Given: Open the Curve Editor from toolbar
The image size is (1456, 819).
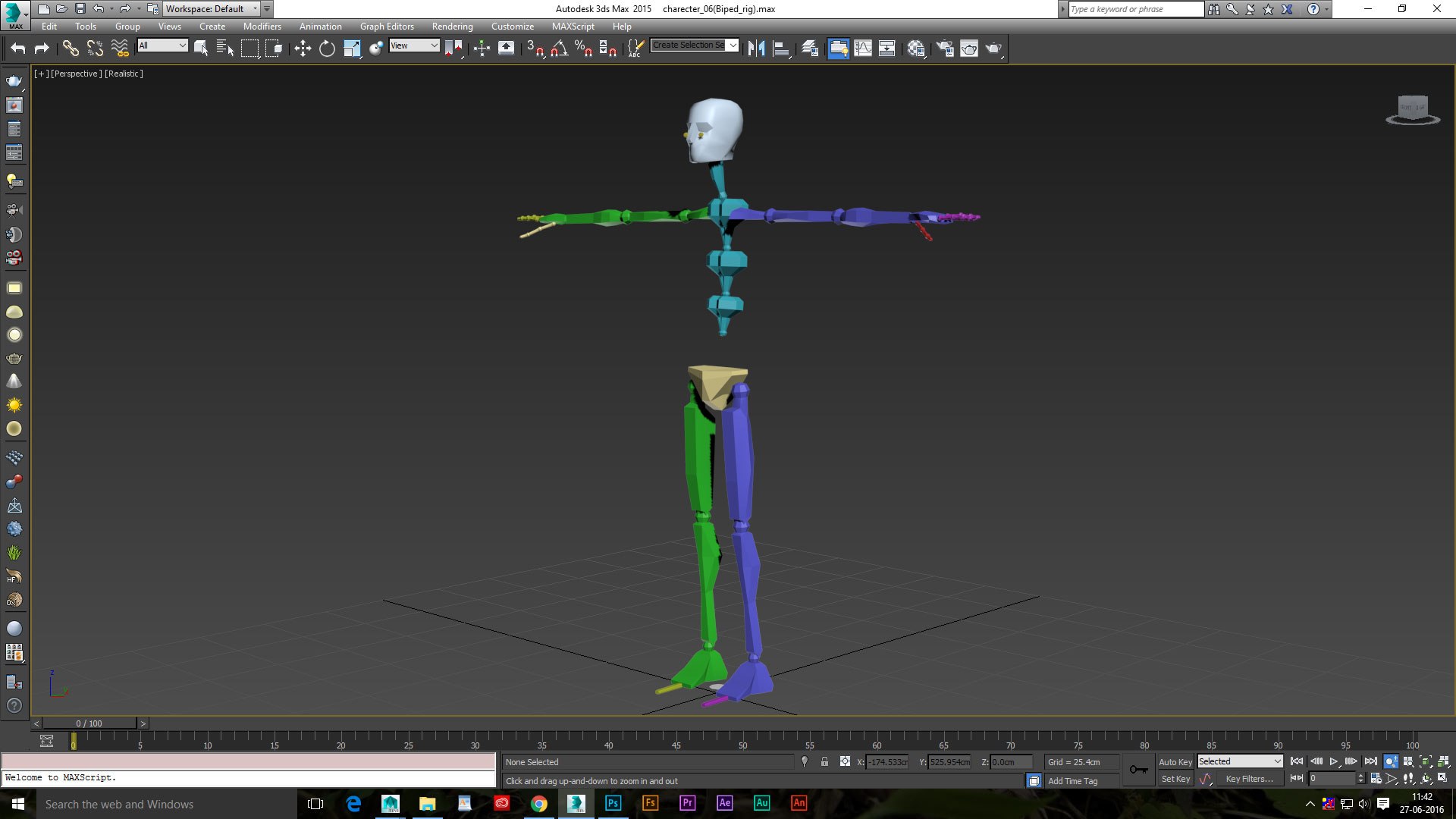Looking at the screenshot, I should 863,49.
